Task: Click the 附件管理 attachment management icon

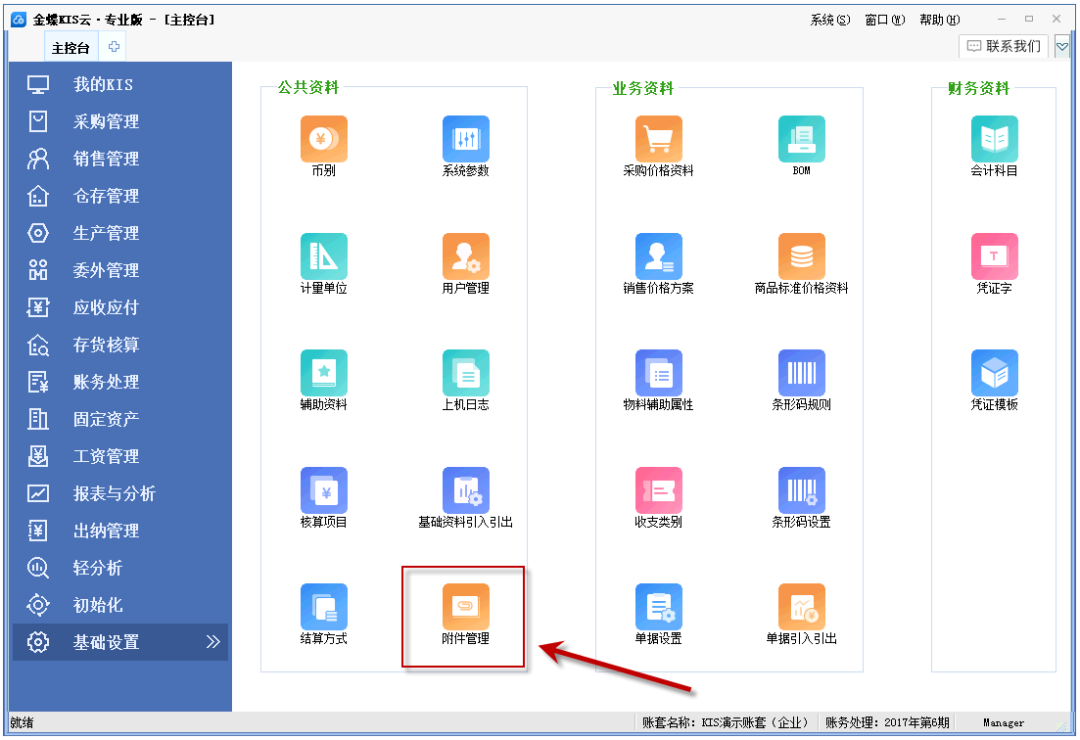Action: pos(466,607)
